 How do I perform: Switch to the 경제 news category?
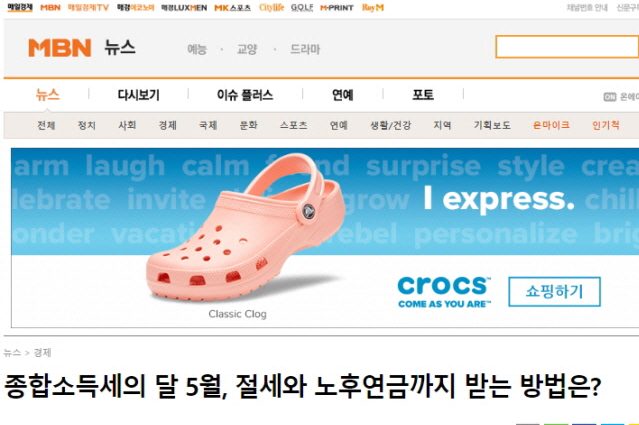click(167, 125)
